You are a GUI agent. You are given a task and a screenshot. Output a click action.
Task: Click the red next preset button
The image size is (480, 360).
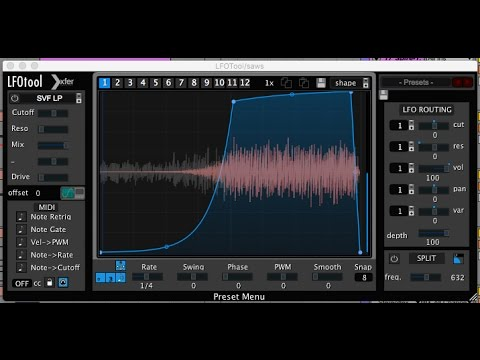click(x=468, y=82)
